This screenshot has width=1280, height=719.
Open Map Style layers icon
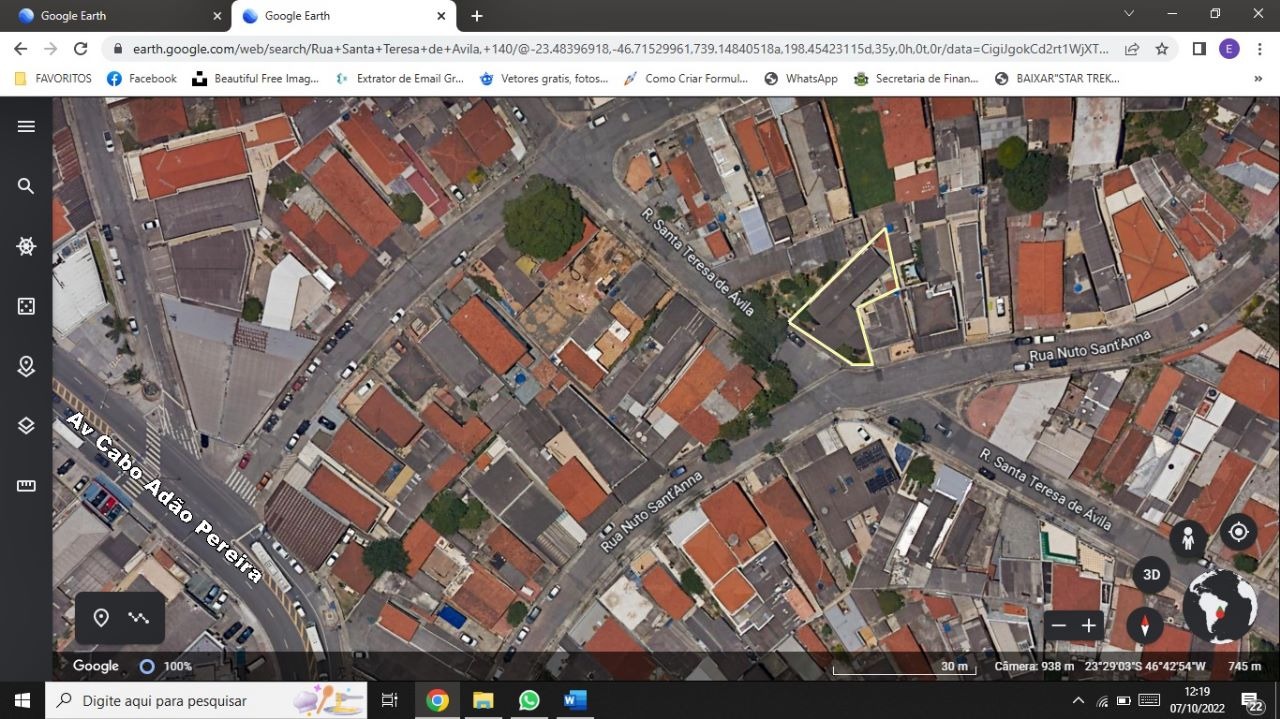[27, 426]
